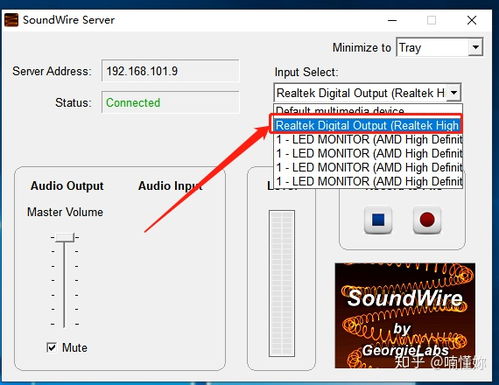This screenshot has width=499, height=385.
Task: Open the Minimize to Tray combo box
Action: (x=439, y=47)
